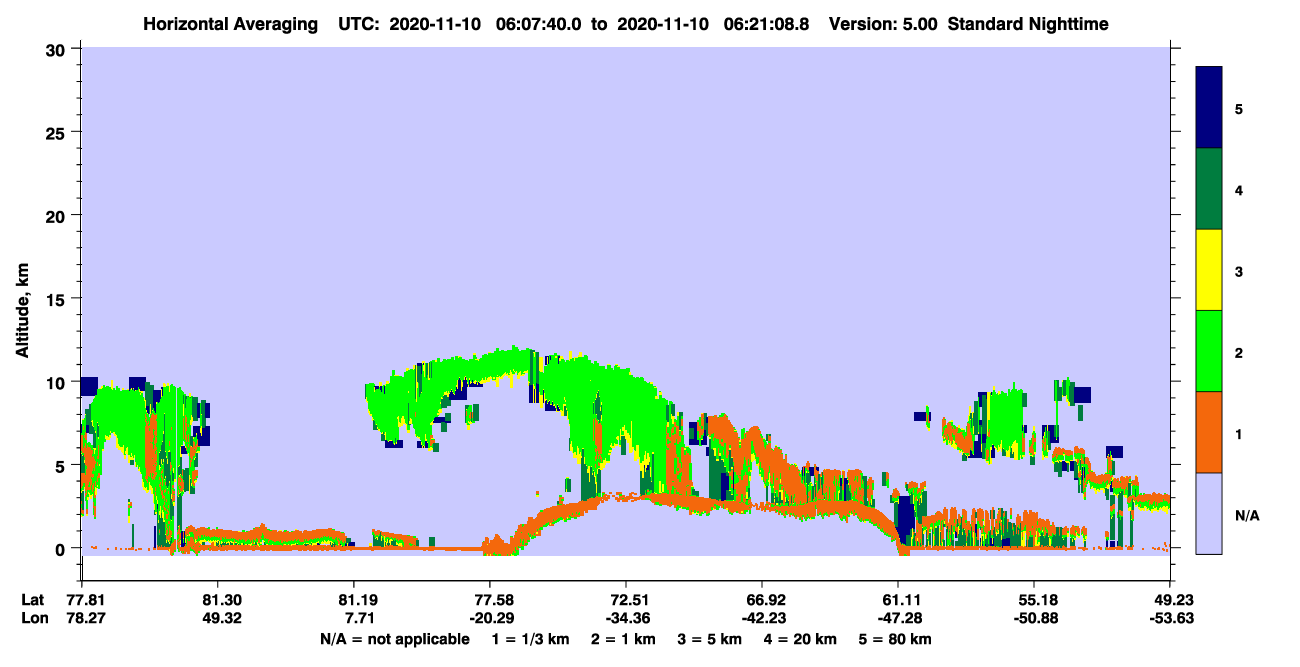Click longitude value -34.36

pos(626,618)
